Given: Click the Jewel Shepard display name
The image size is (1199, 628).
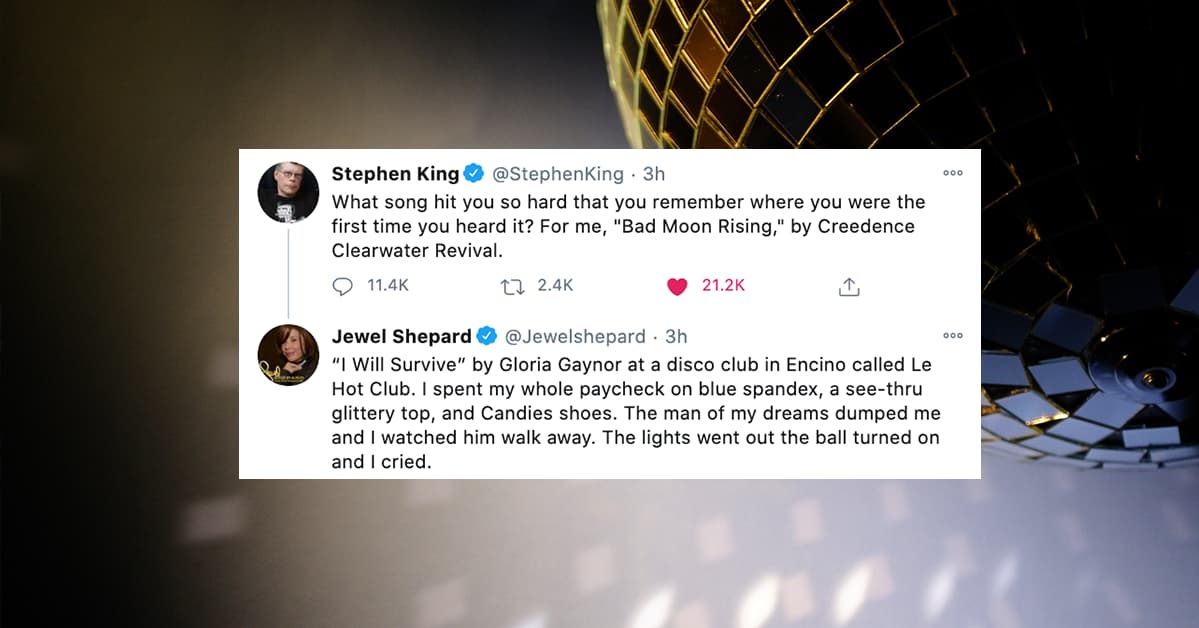Looking at the screenshot, I should (x=402, y=336).
